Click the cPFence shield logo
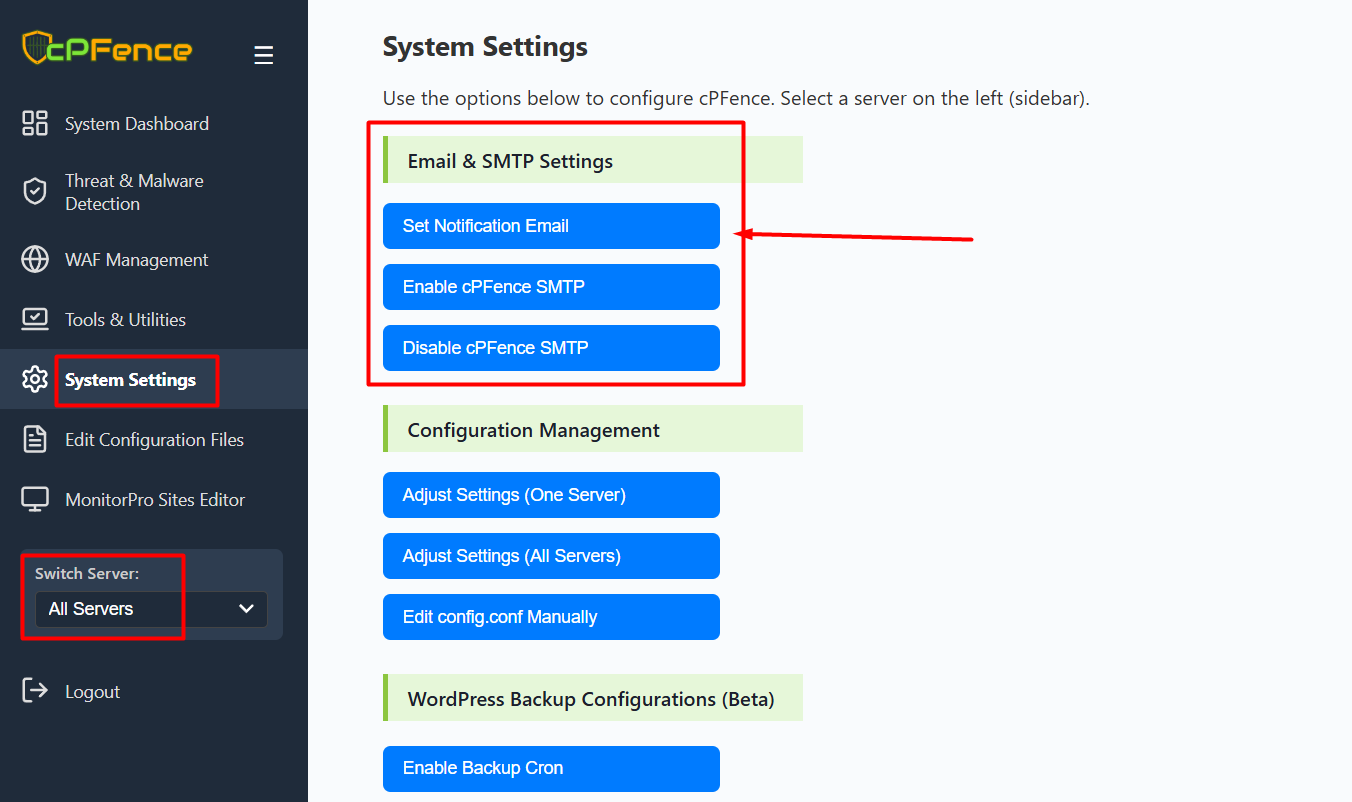This screenshot has height=802, width=1352. pos(37,48)
